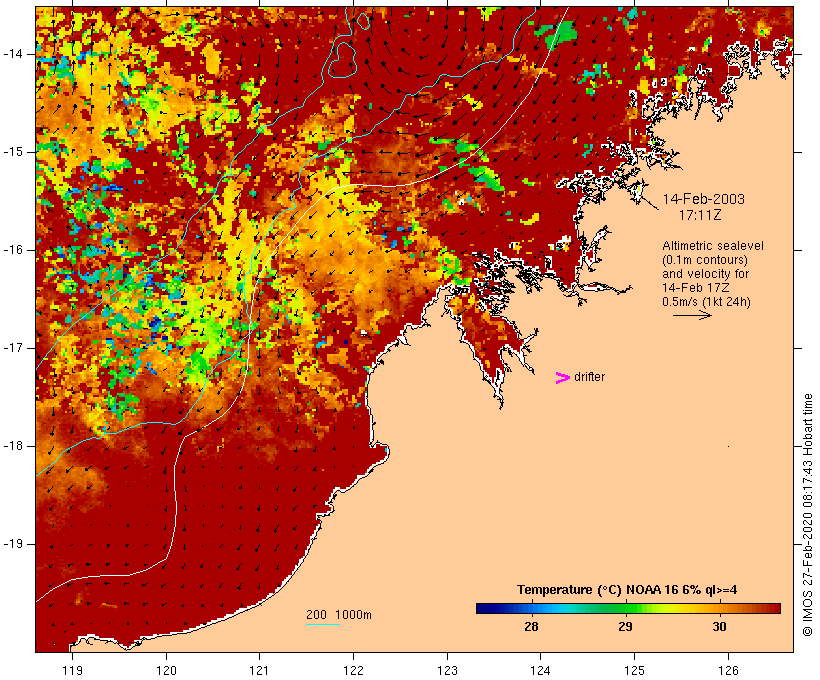
Task: Click the IMOS copyright timestamp text
Action: (x=807, y=515)
